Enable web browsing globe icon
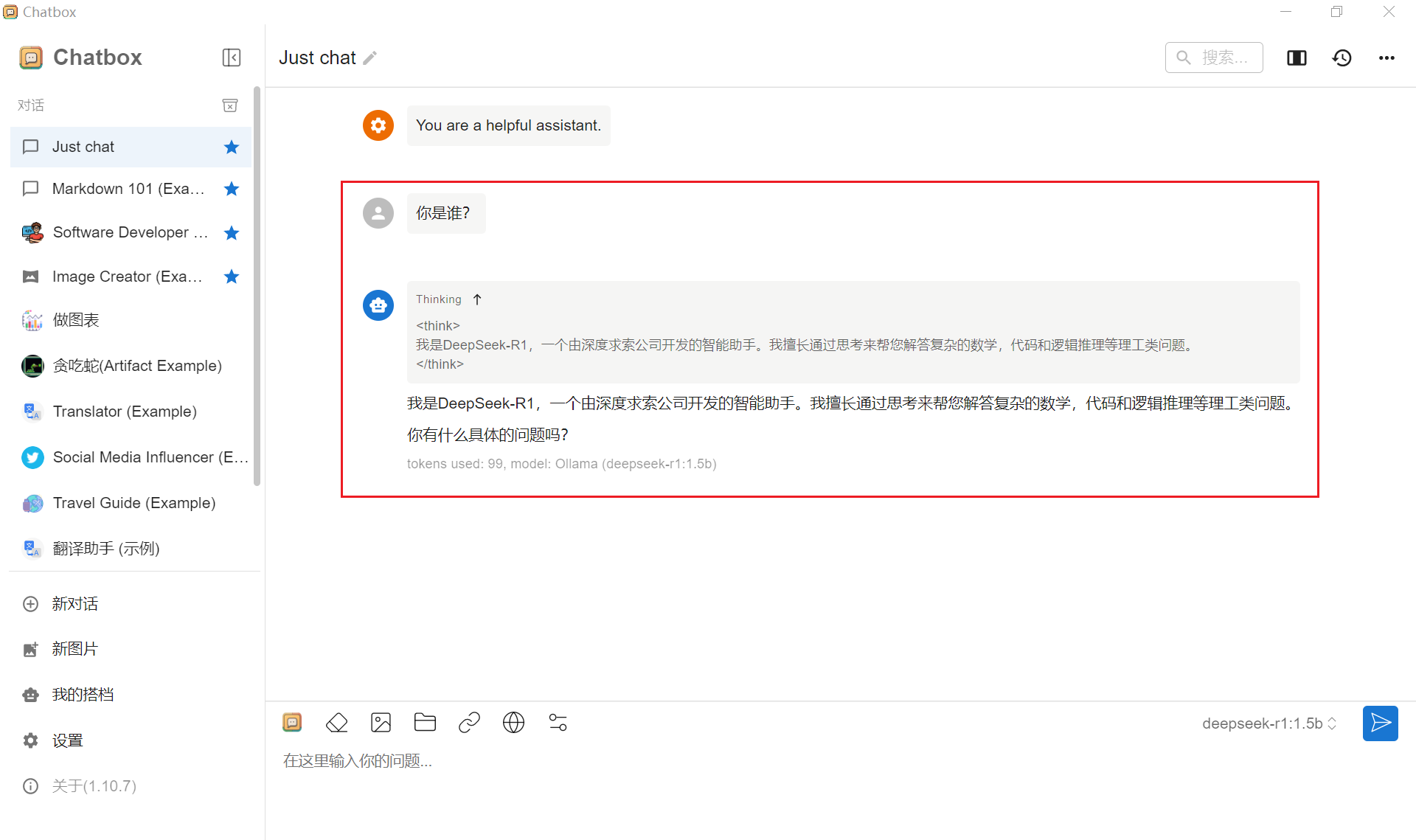This screenshot has width=1416, height=840. click(x=513, y=723)
